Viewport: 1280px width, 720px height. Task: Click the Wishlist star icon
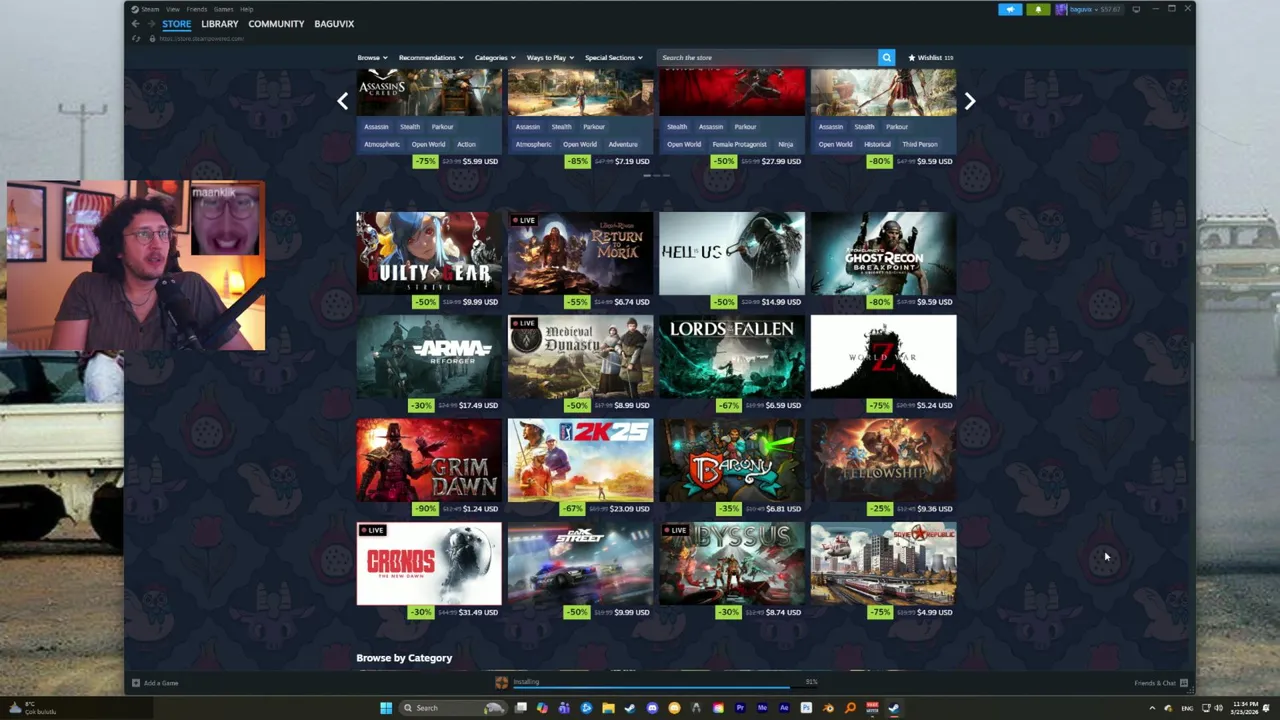click(x=911, y=57)
